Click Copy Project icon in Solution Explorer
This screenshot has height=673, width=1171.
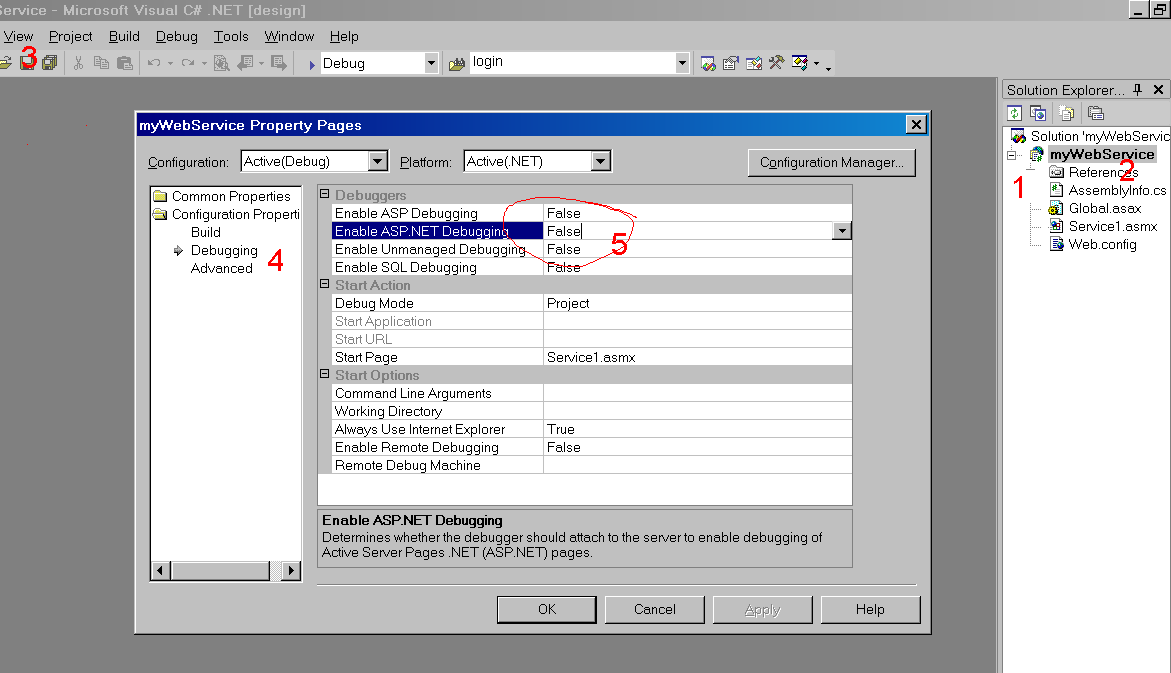1037,113
